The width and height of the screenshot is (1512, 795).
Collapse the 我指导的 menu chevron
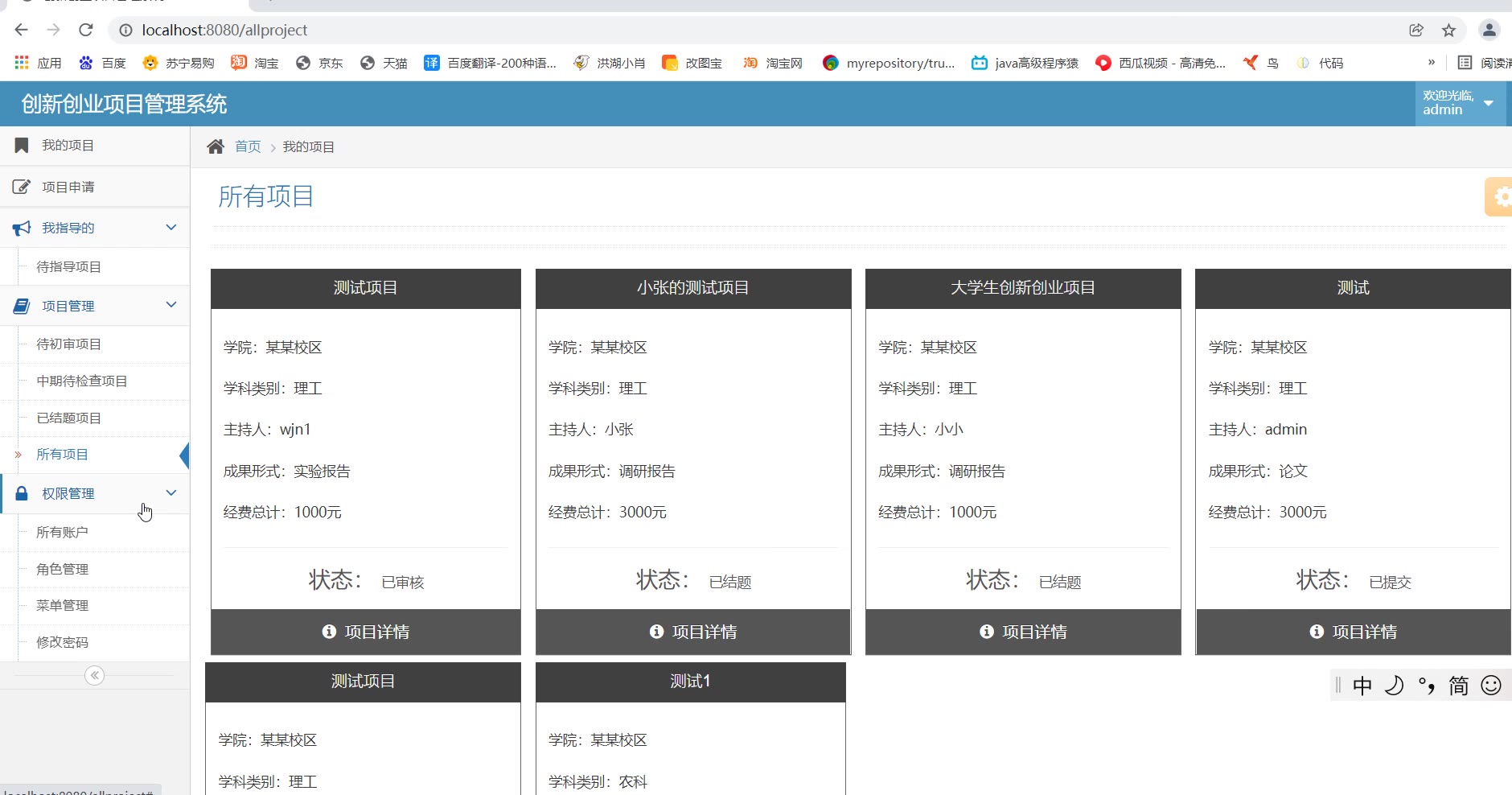(171, 228)
